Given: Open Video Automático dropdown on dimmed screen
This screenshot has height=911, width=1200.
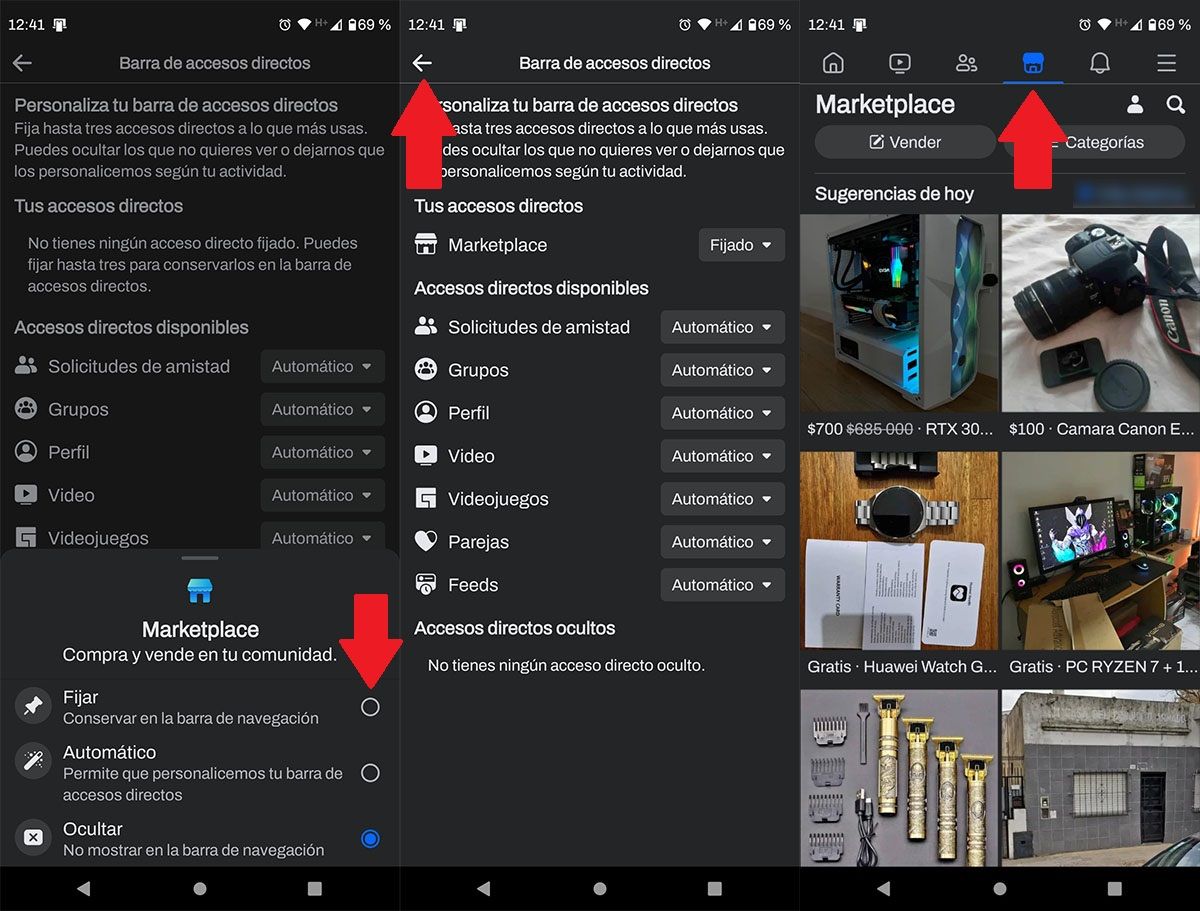Looking at the screenshot, I should (x=323, y=496).
